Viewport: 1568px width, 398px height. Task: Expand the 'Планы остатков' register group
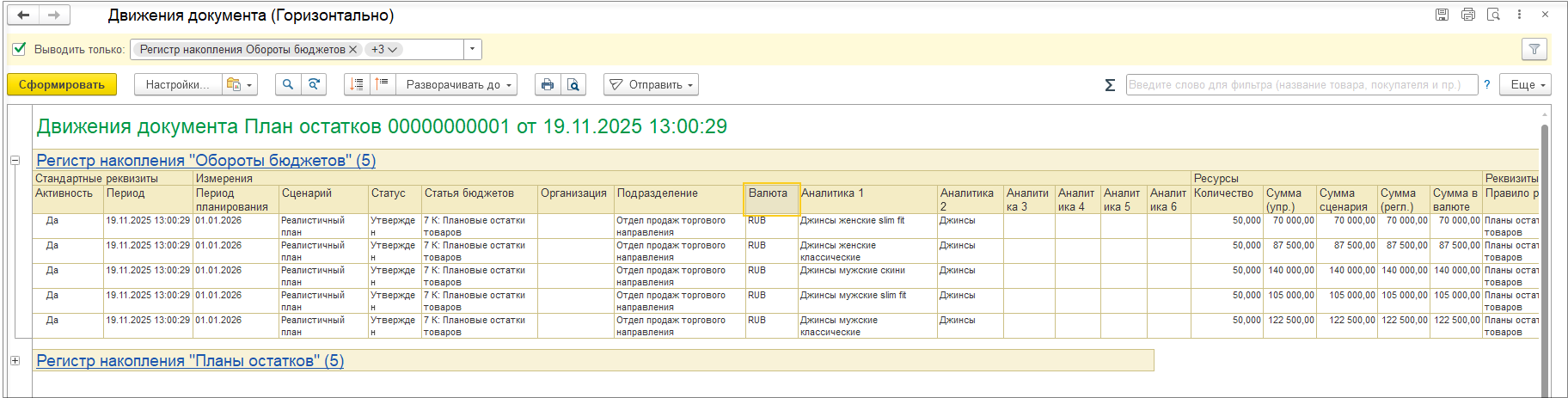tap(15, 361)
